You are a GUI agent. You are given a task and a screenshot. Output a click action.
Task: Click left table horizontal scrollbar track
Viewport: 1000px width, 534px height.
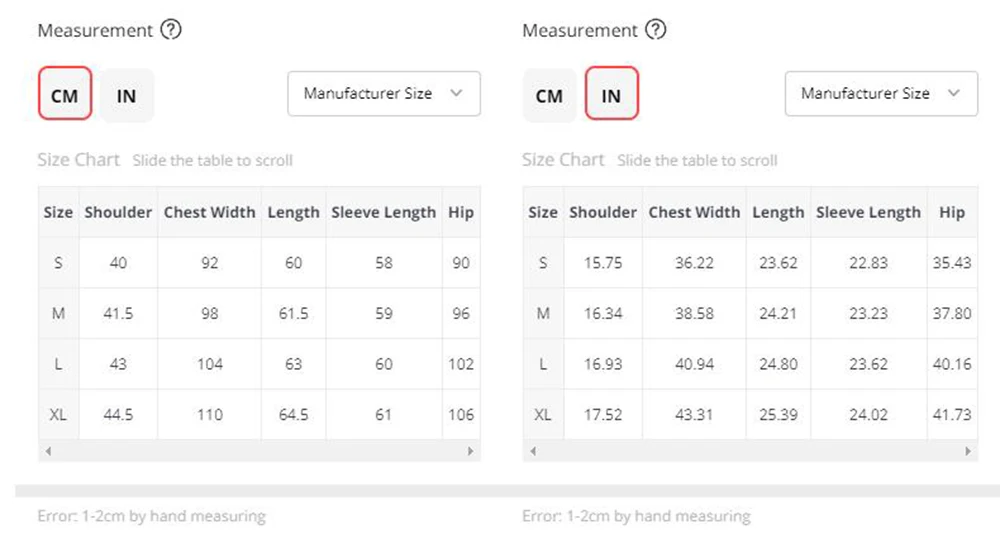tap(259, 451)
